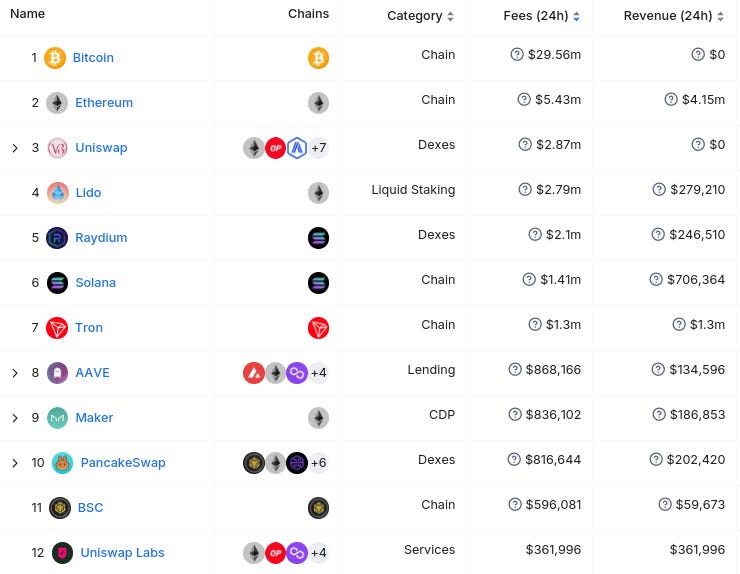This screenshot has height=574, width=740.
Task: Show the +7 more chains for Uniswap
Action: click(319, 148)
